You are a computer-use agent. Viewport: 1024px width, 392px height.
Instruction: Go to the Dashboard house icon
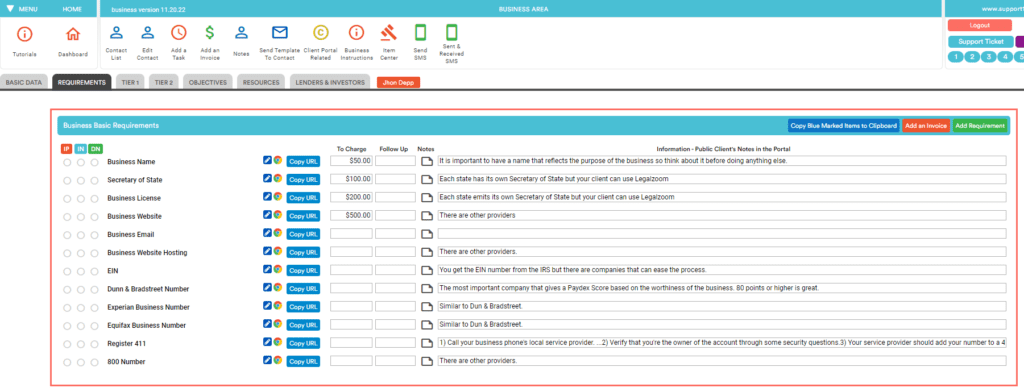(73, 35)
